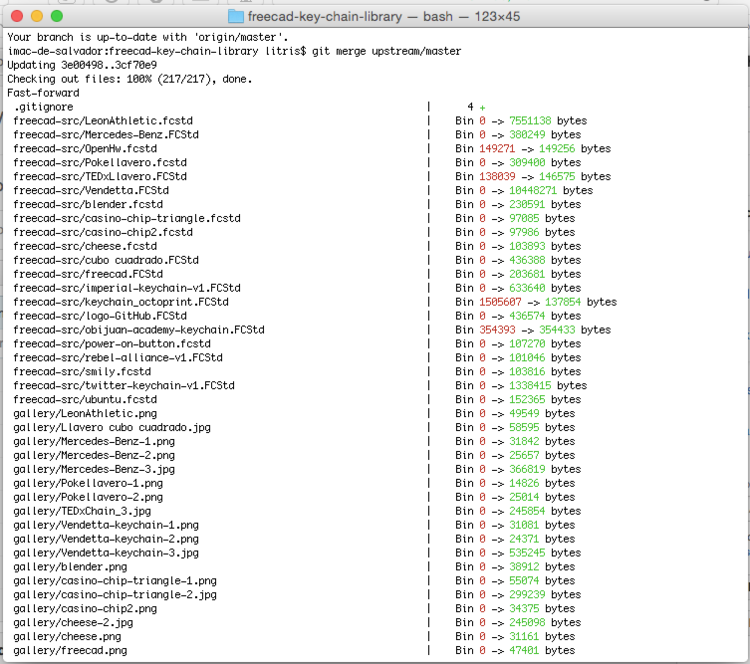
Task: Close the Terminal window with red button
Action: [x=17, y=17]
